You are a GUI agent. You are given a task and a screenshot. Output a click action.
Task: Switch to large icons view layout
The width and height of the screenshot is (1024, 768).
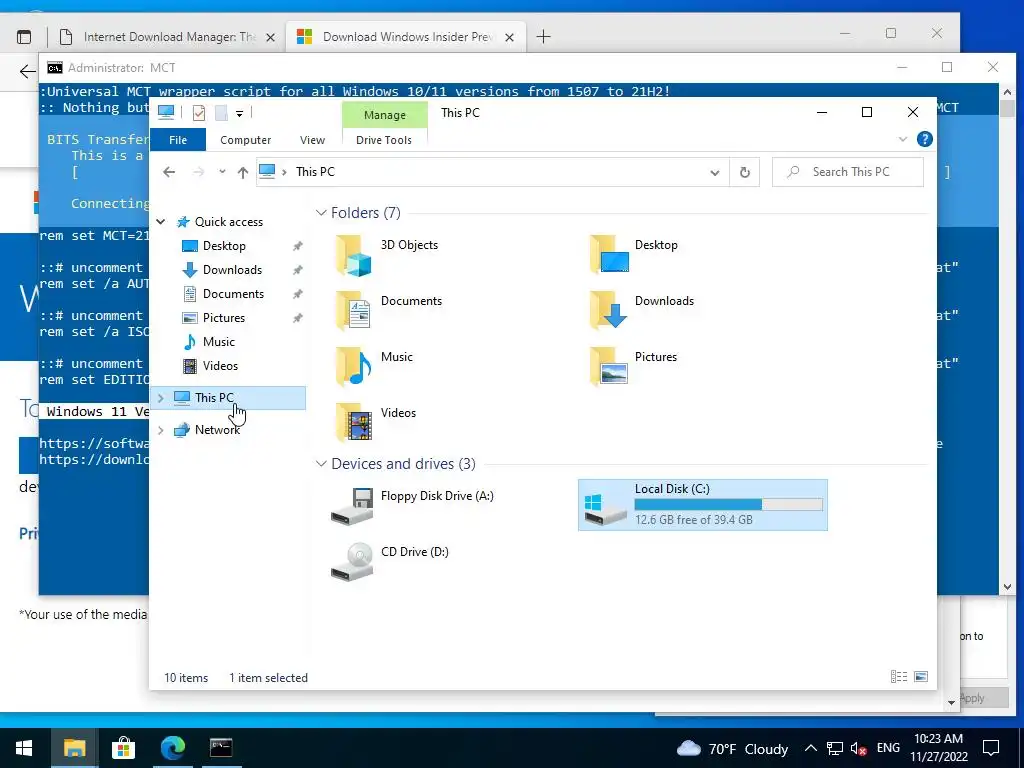(921, 677)
